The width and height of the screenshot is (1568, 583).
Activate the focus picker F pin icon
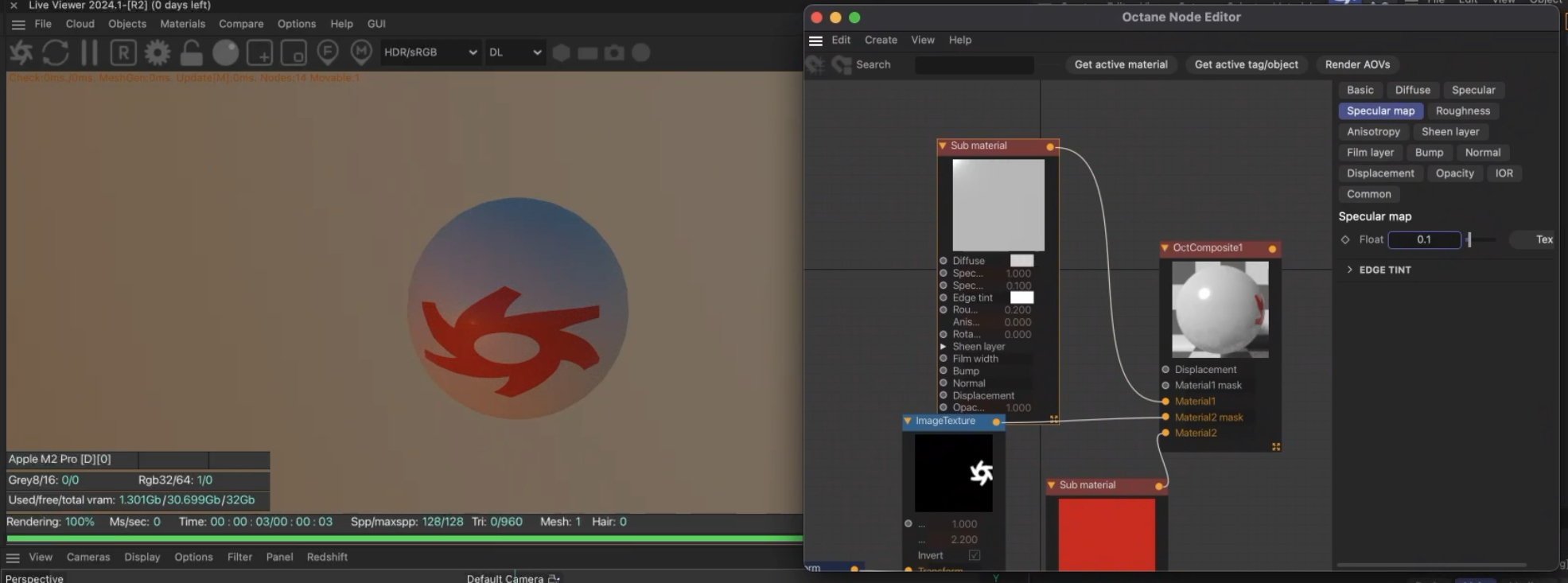pyautogui.click(x=328, y=52)
